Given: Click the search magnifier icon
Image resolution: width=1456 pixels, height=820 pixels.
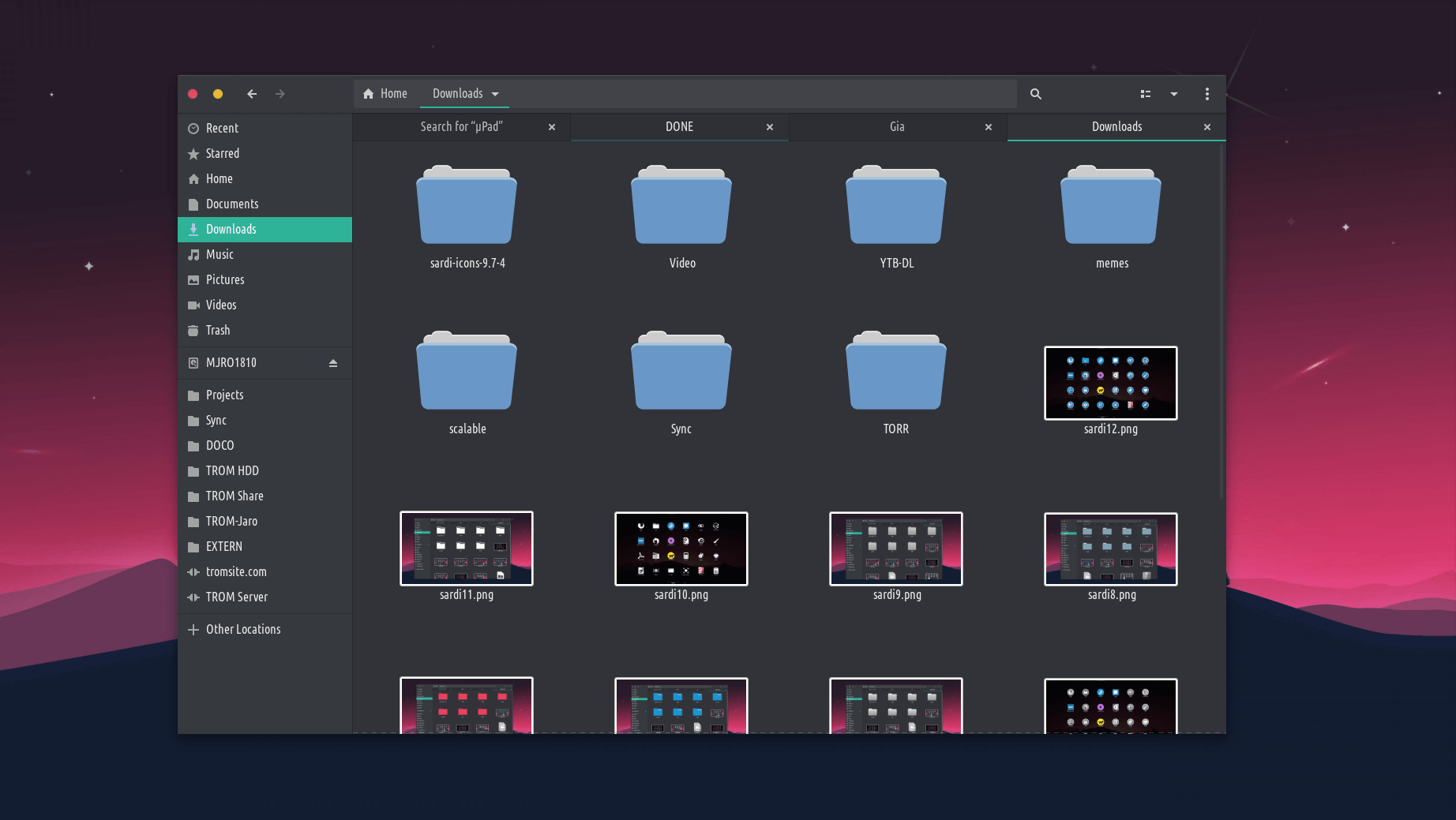Looking at the screenshot, I should point(1035,94).
